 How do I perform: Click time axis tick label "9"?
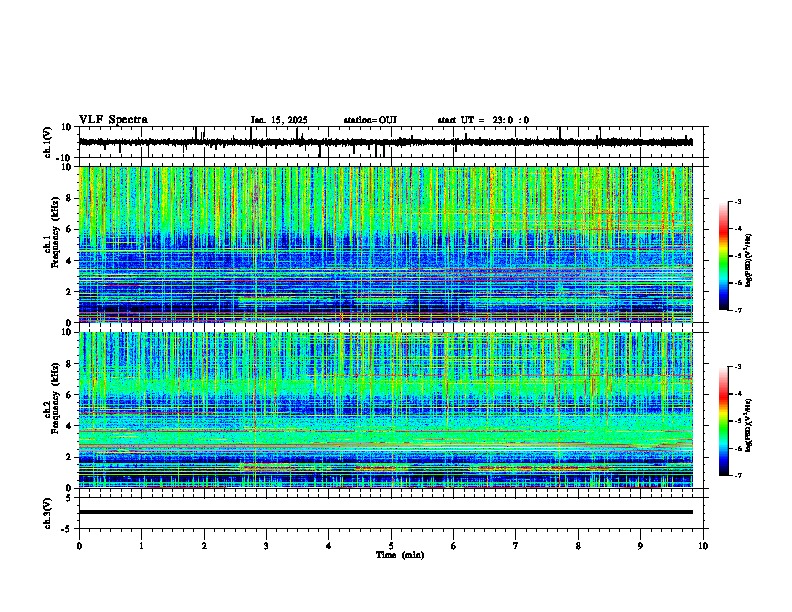pyautogui.click(x=640, y=546)
